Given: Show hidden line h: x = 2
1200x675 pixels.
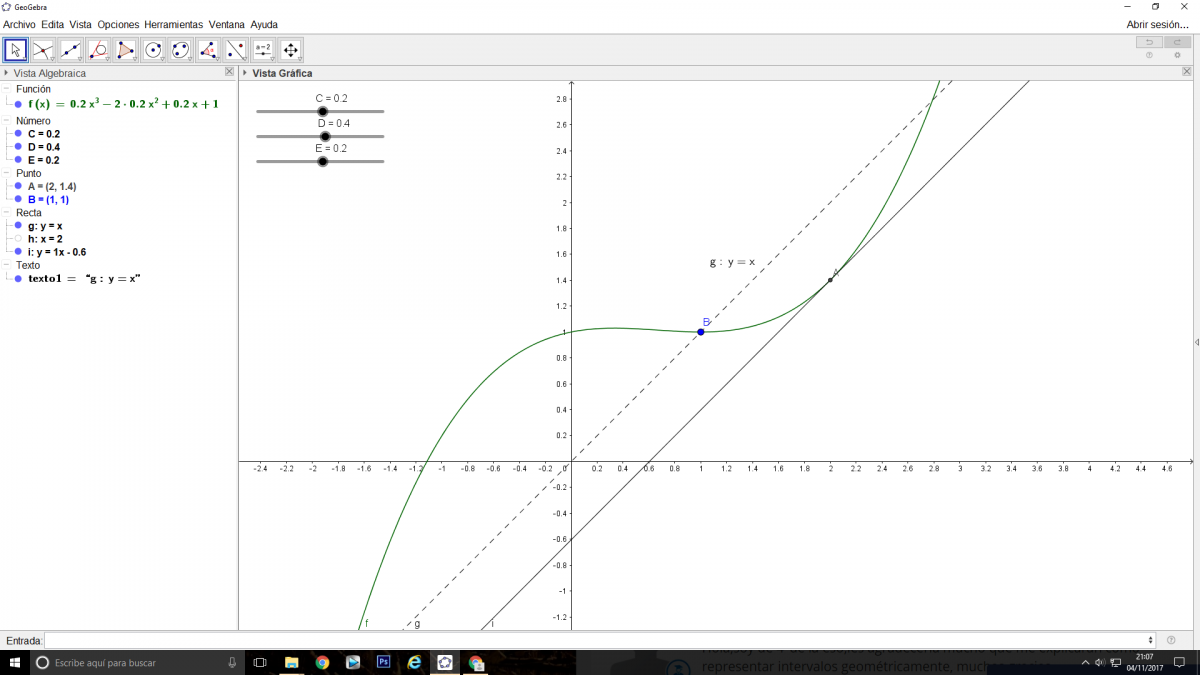Looking at the screenshot, I should coord(18,239).
